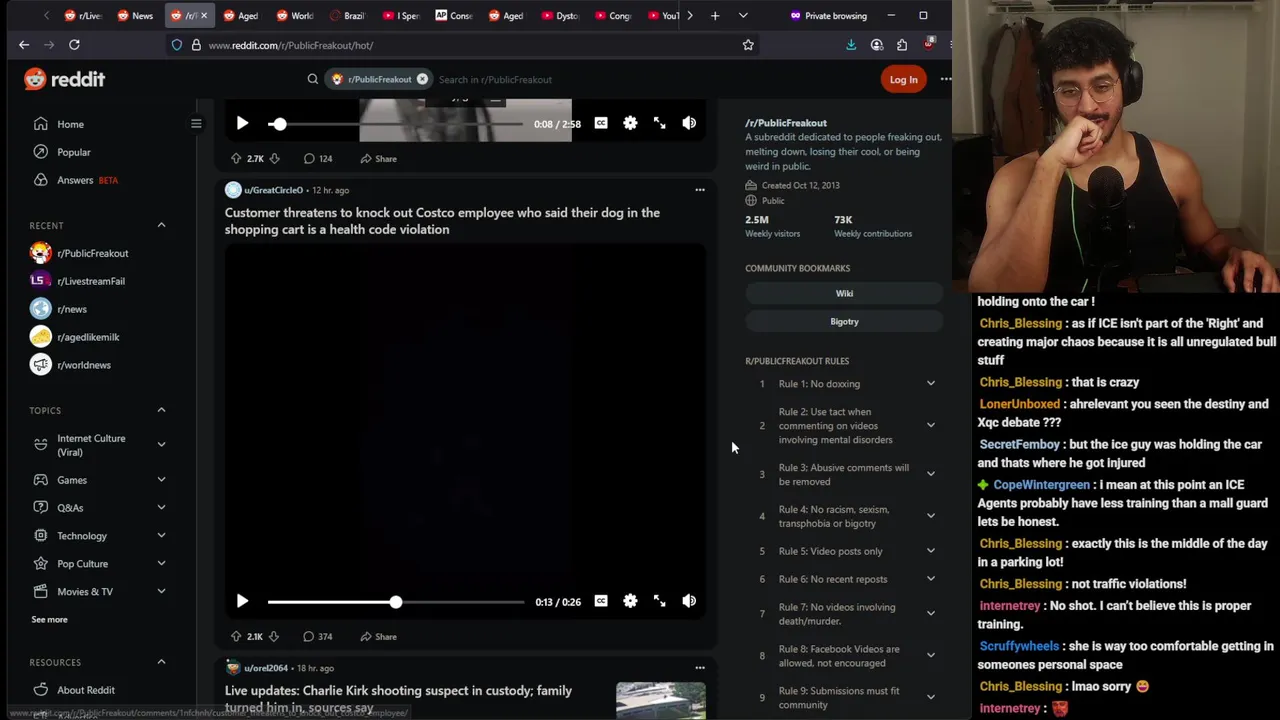Open the Charlie Kirk live updates post

pos(398,699)
